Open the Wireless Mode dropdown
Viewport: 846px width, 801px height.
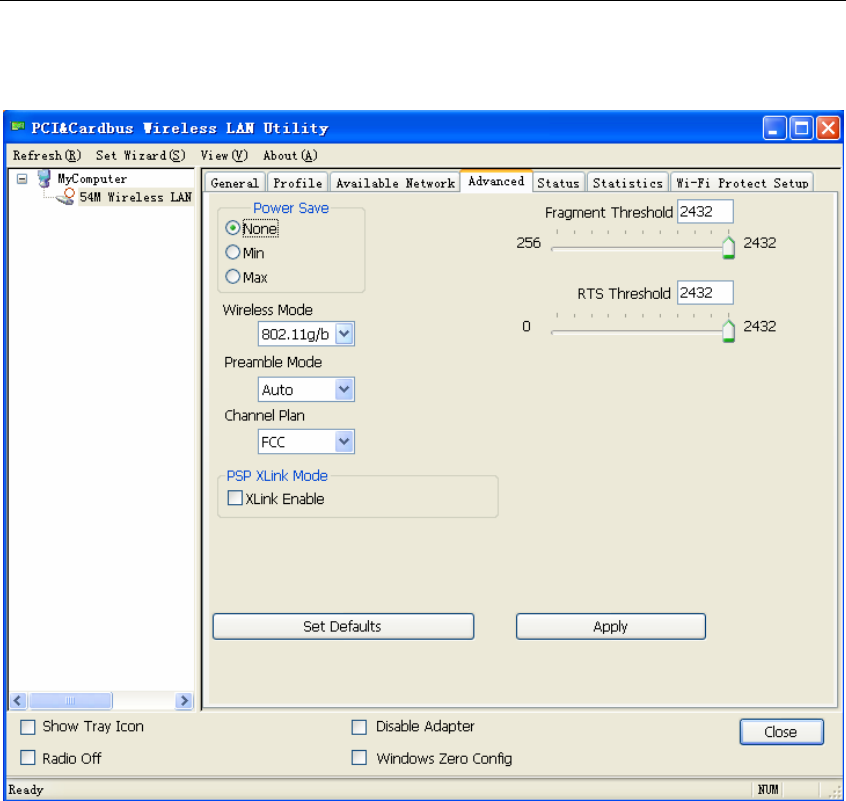(x=345, y=334)
